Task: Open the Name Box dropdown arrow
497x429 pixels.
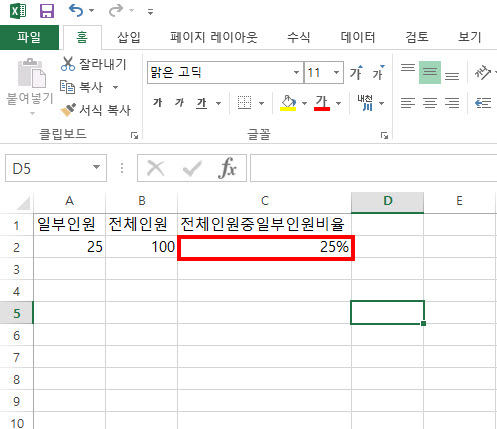Action: click(x=96, y=167)
